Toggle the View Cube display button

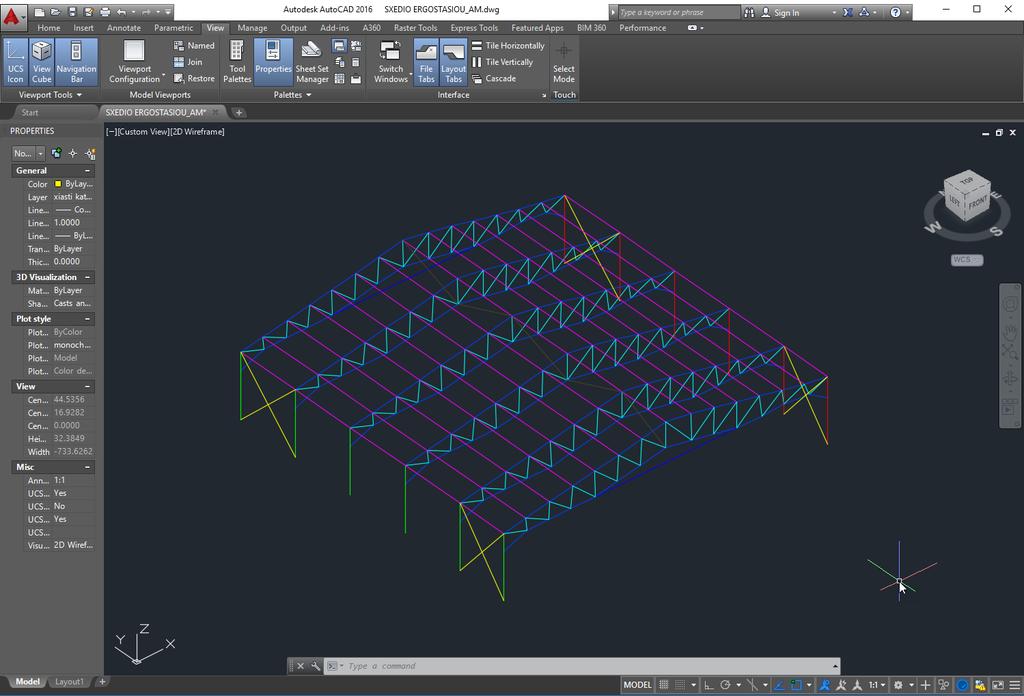tap(42, 62)
